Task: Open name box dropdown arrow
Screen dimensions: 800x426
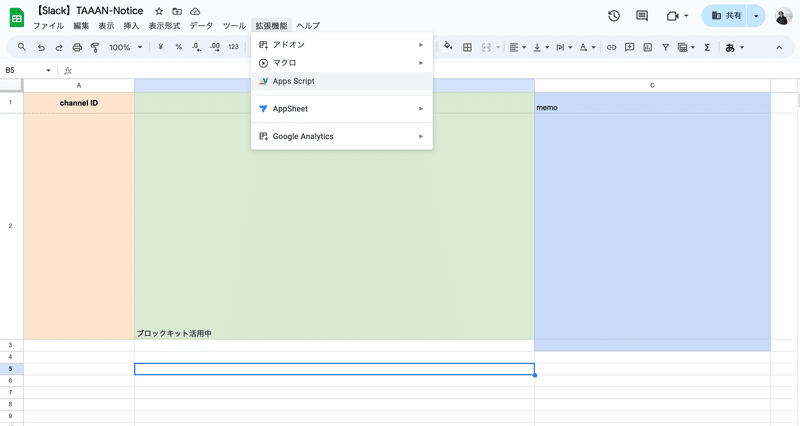Action: pos(48,70)
